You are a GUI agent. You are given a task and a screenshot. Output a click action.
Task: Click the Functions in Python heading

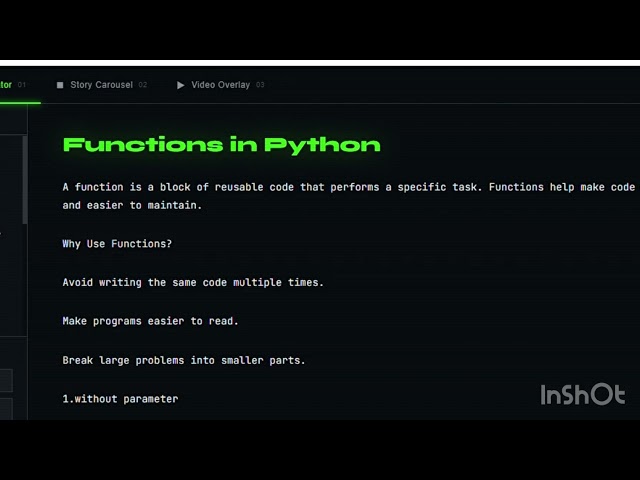(x=222, y=145)
